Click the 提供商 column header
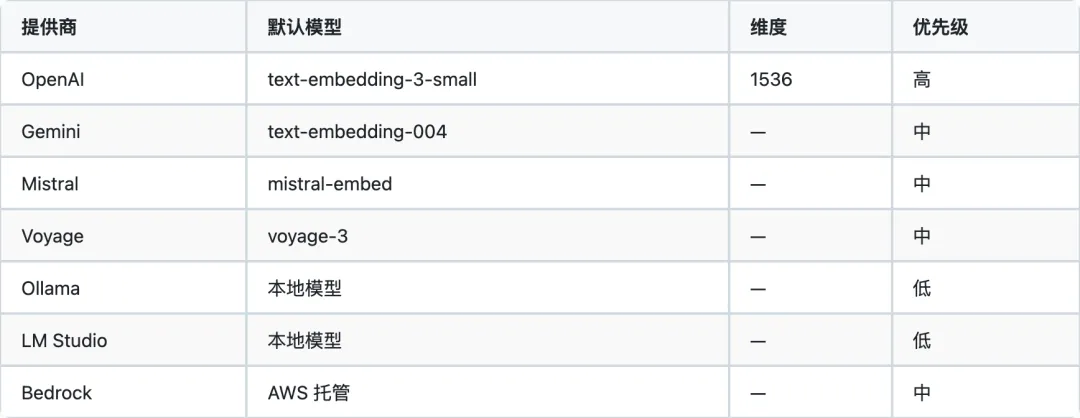Image resolution: width=1080 pixels, height=418 pixels. (x=49, y=27)
